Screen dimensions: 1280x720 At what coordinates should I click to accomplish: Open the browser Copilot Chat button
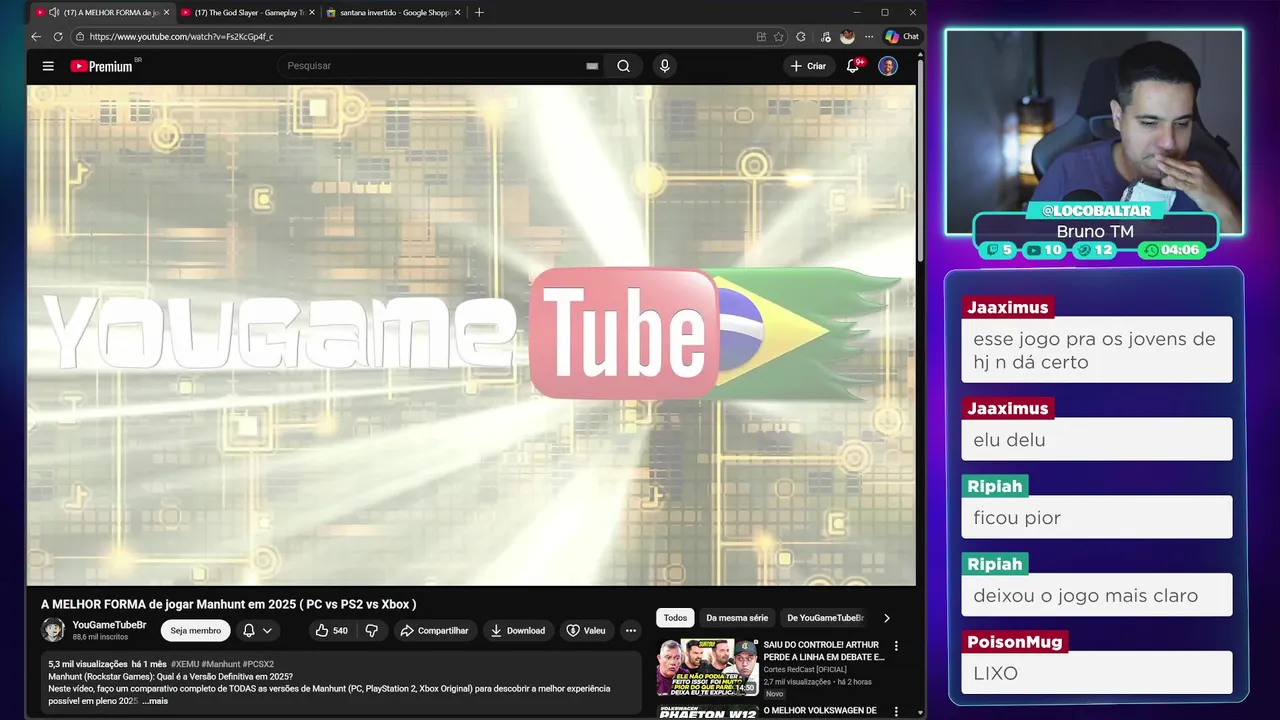coord(902,36)
